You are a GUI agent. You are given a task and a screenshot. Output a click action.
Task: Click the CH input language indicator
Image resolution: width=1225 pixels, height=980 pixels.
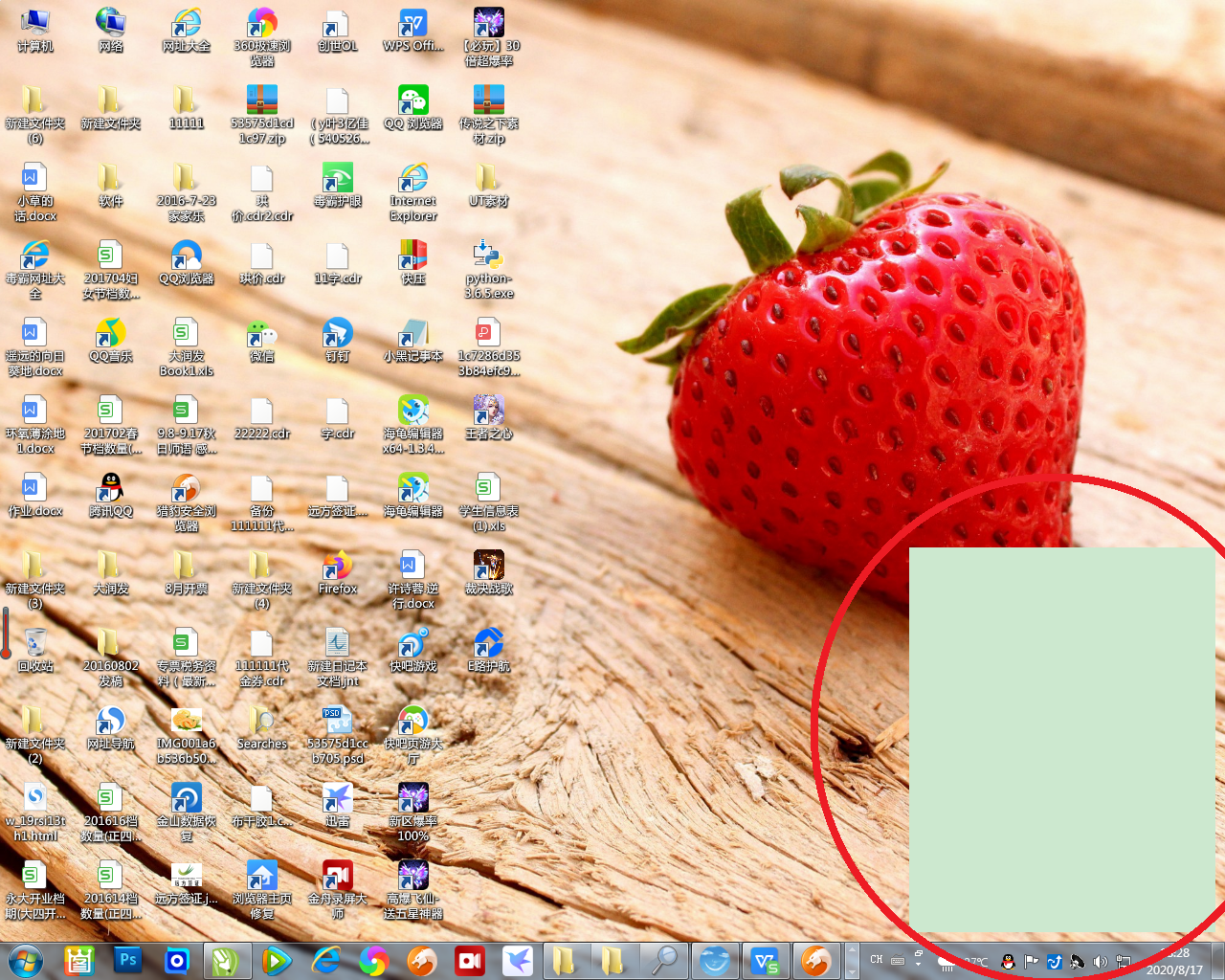tap(877, 959)
